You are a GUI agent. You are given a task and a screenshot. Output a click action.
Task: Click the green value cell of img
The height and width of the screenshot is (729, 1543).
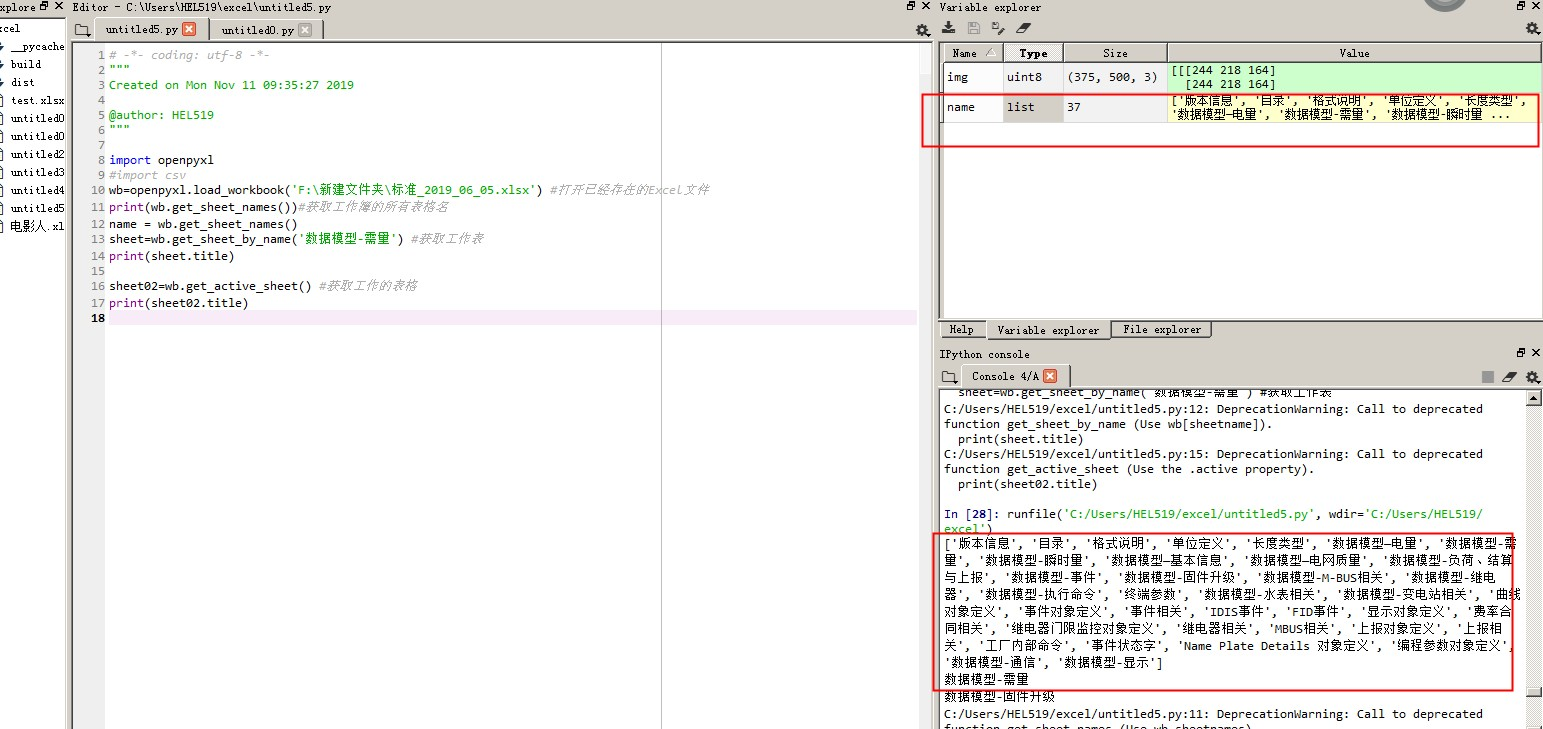(1354, 77)
